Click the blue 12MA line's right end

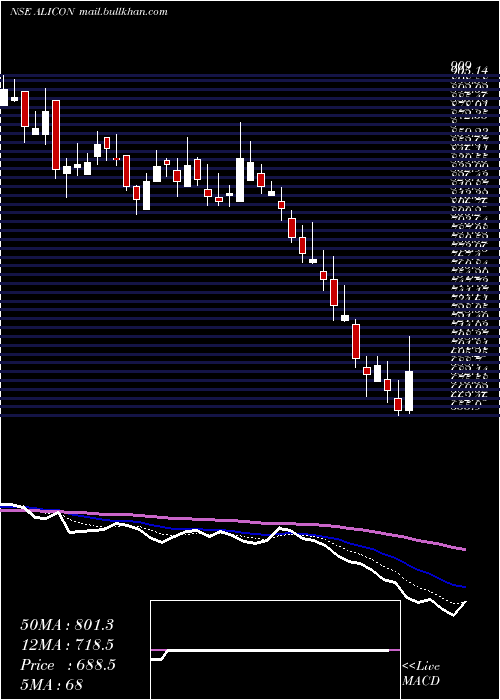pos(464,586)
